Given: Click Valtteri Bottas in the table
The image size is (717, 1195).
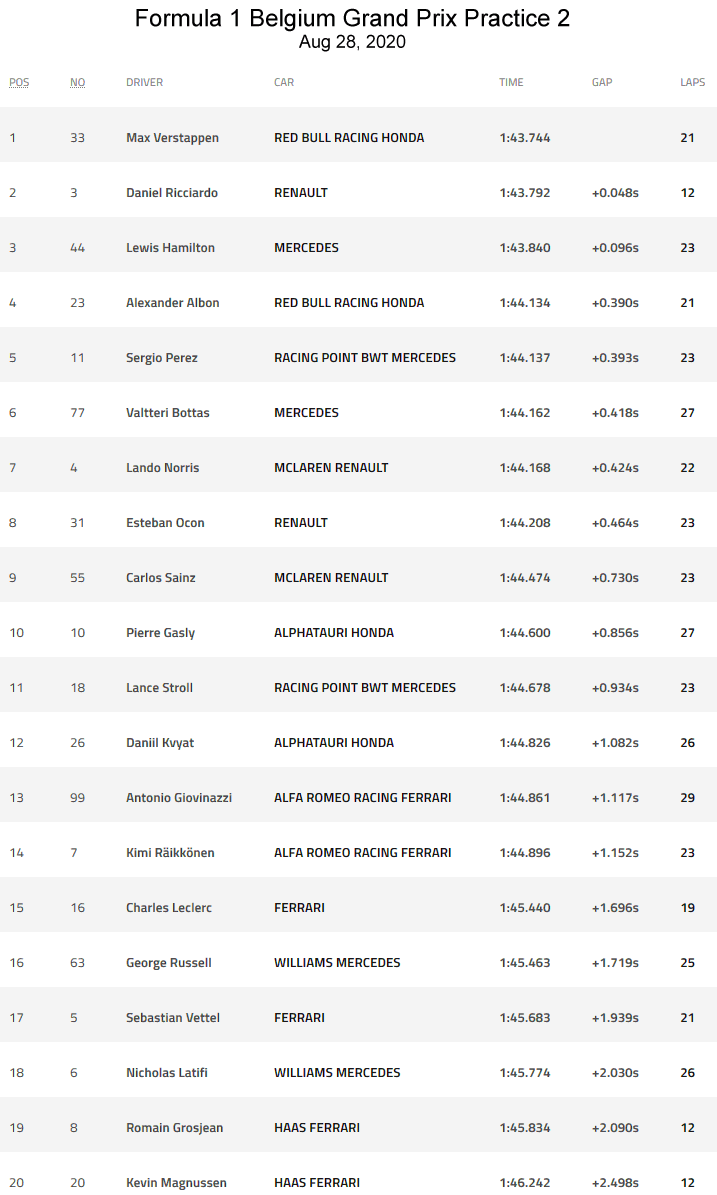Looking at the screenshot, I should (x=168, y=413).
